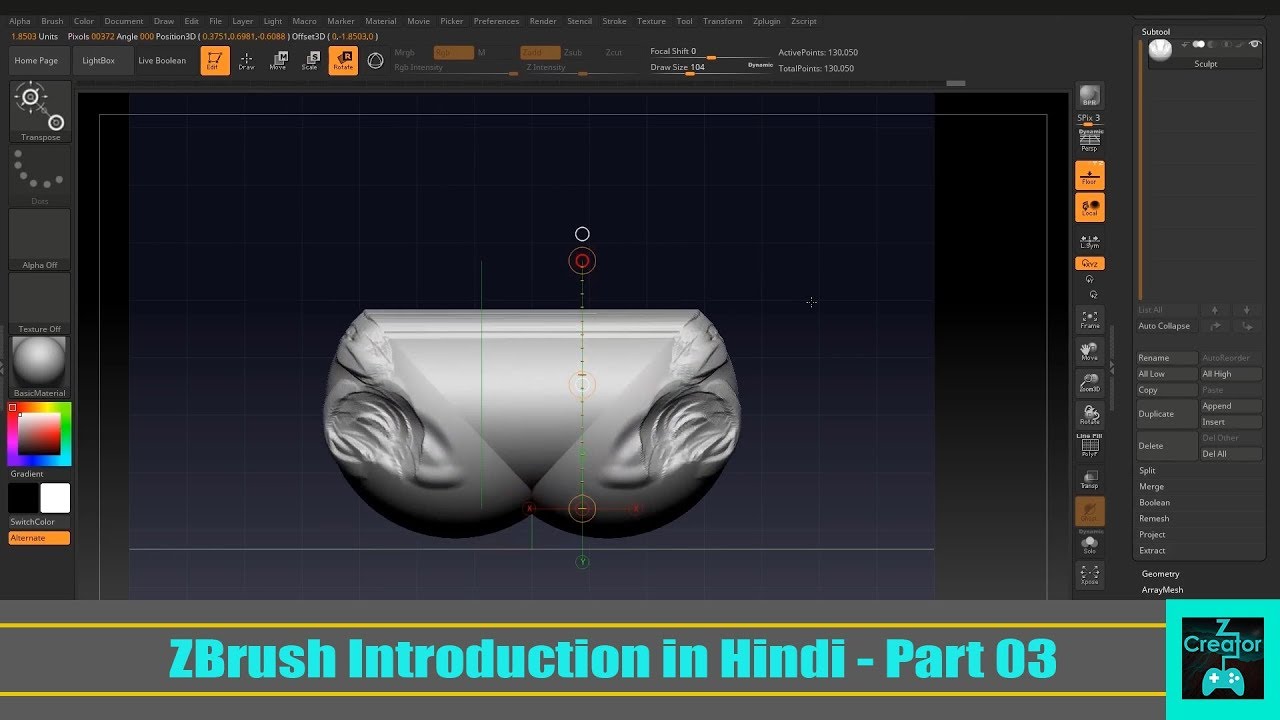Open the BasicMaterial sphere picker
The height and width of the screenshot is (720, 1280).
pyautogui.click(x=40, y=367)
